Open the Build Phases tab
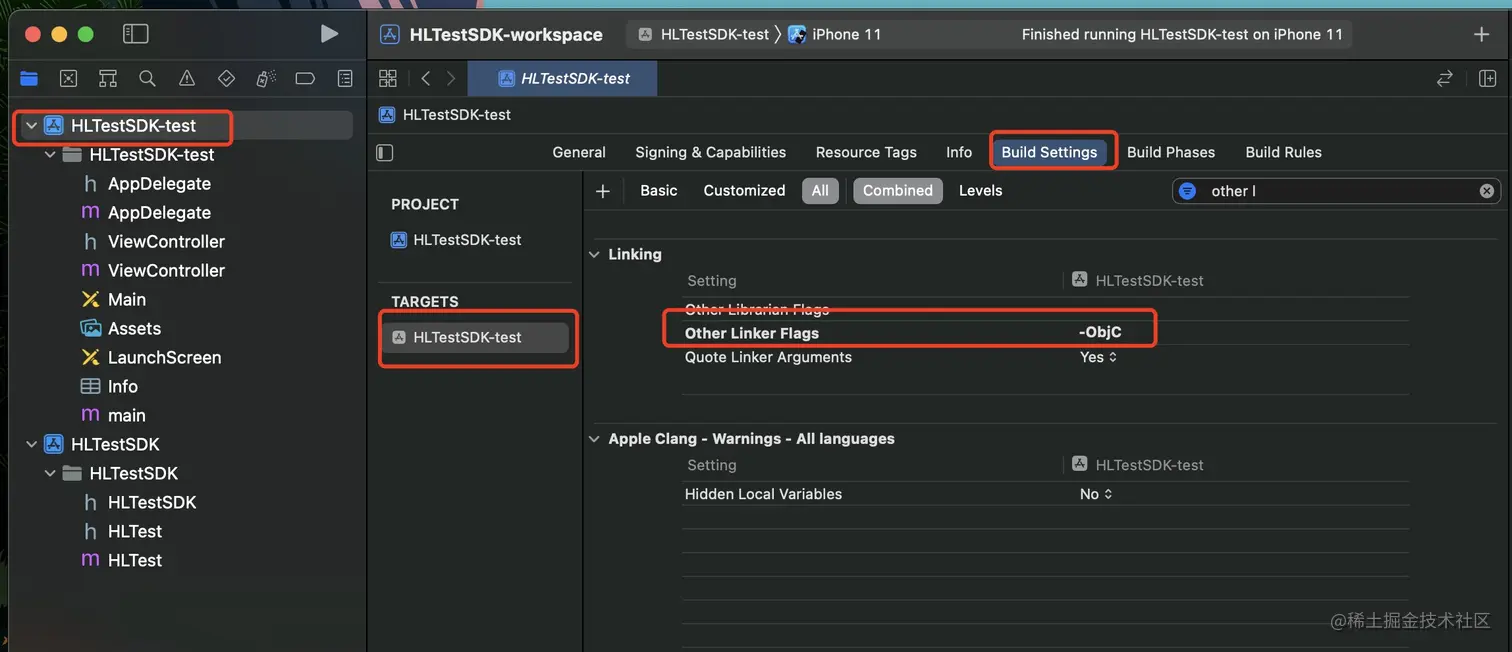This screenshot has height=652, width=1512. pos(1171,152)
